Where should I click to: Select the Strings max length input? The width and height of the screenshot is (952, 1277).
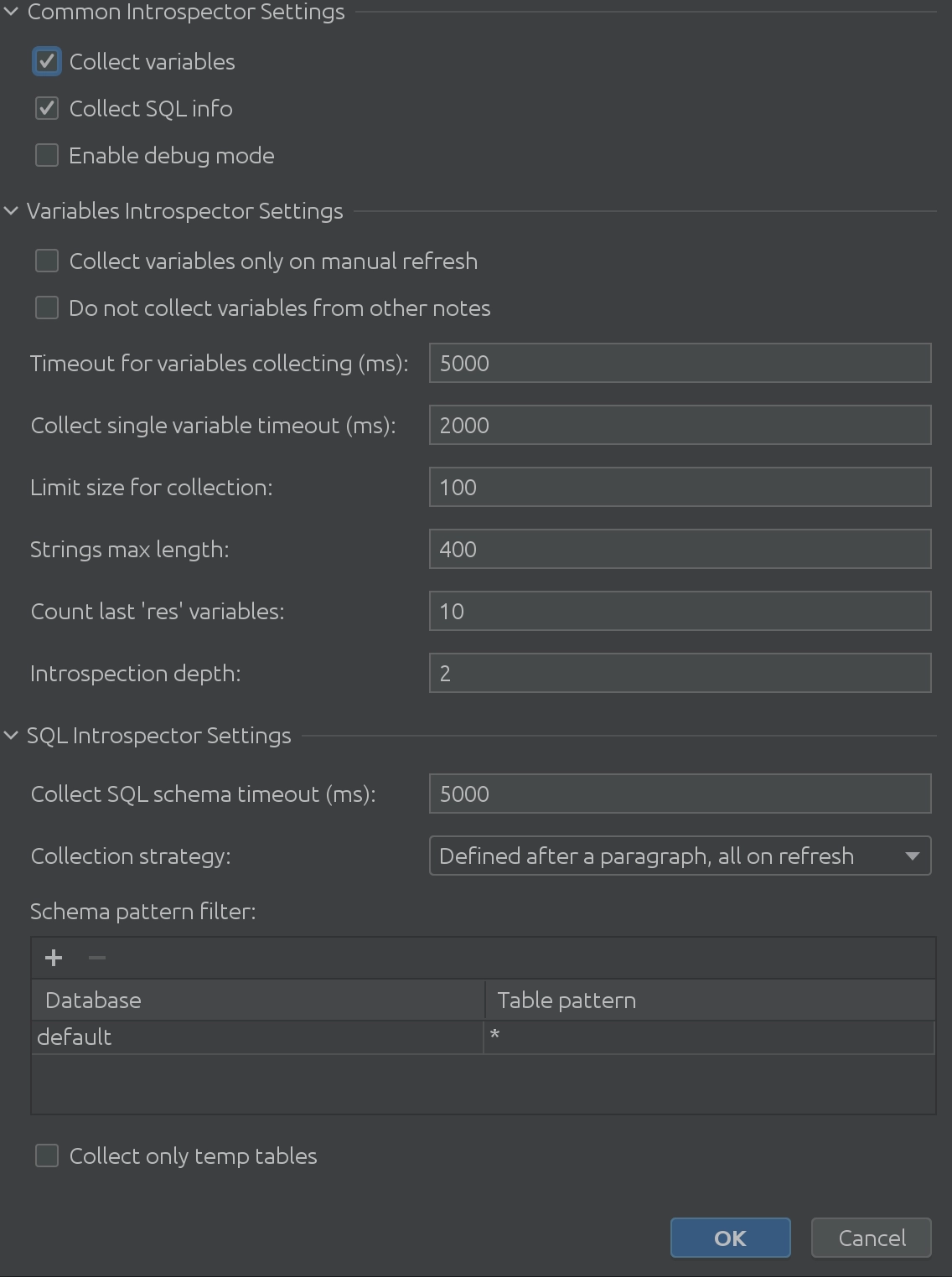point(680,550)
